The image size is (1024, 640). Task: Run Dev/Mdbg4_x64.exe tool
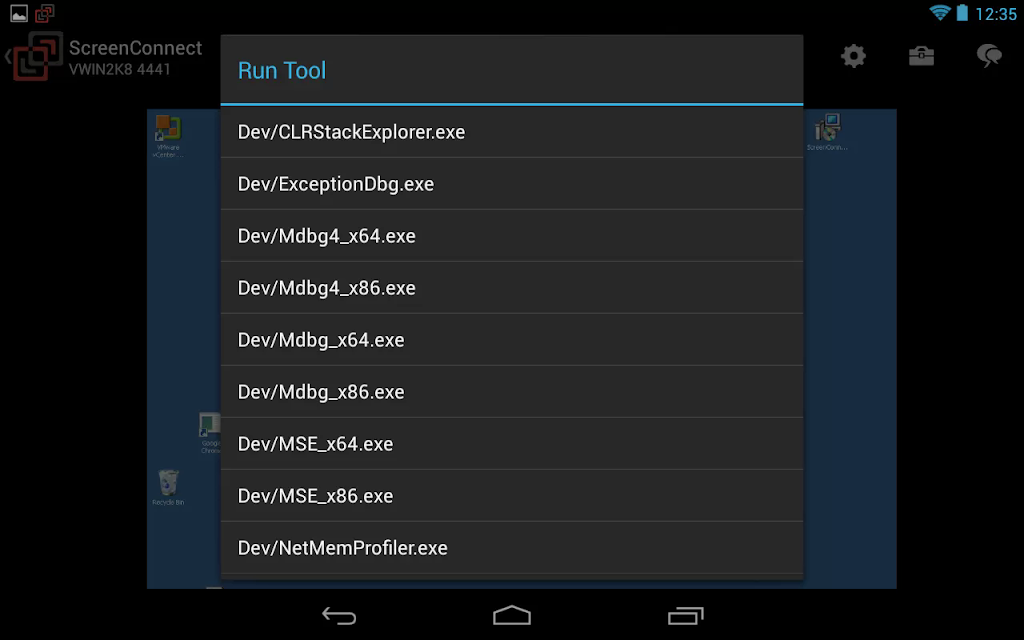click(x=511, y=236)
